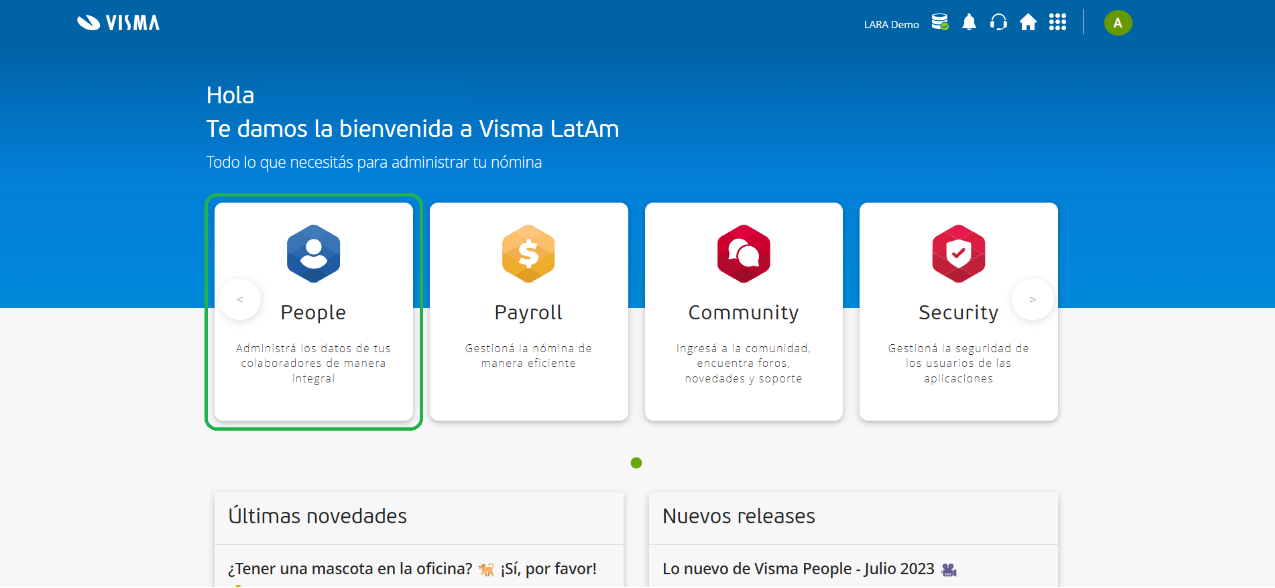Click the "Hola" greeting text

tap(230, 95)
